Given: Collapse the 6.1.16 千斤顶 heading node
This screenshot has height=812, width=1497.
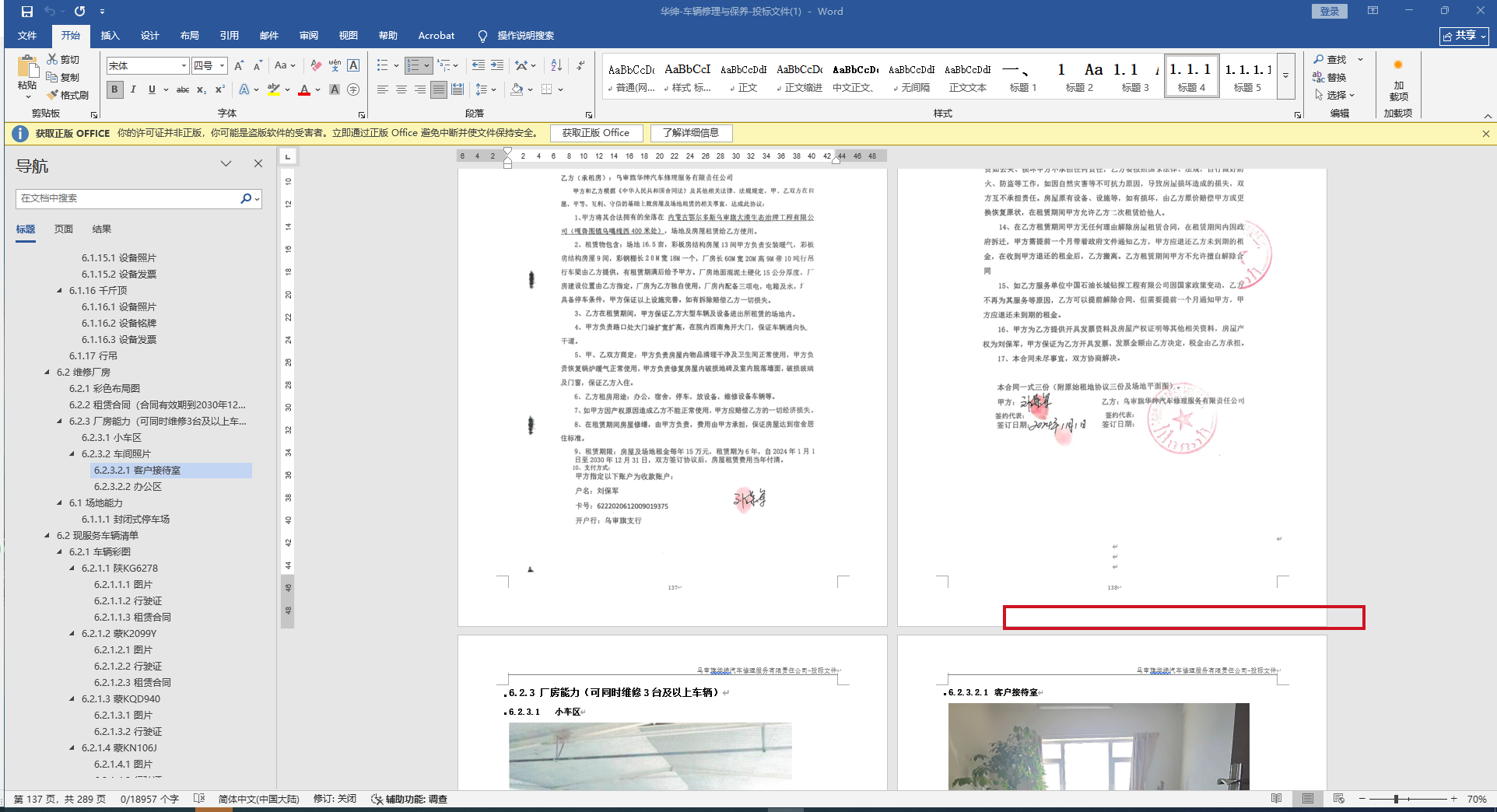Looking at the screenshot, I should click(x=60, y=291).
